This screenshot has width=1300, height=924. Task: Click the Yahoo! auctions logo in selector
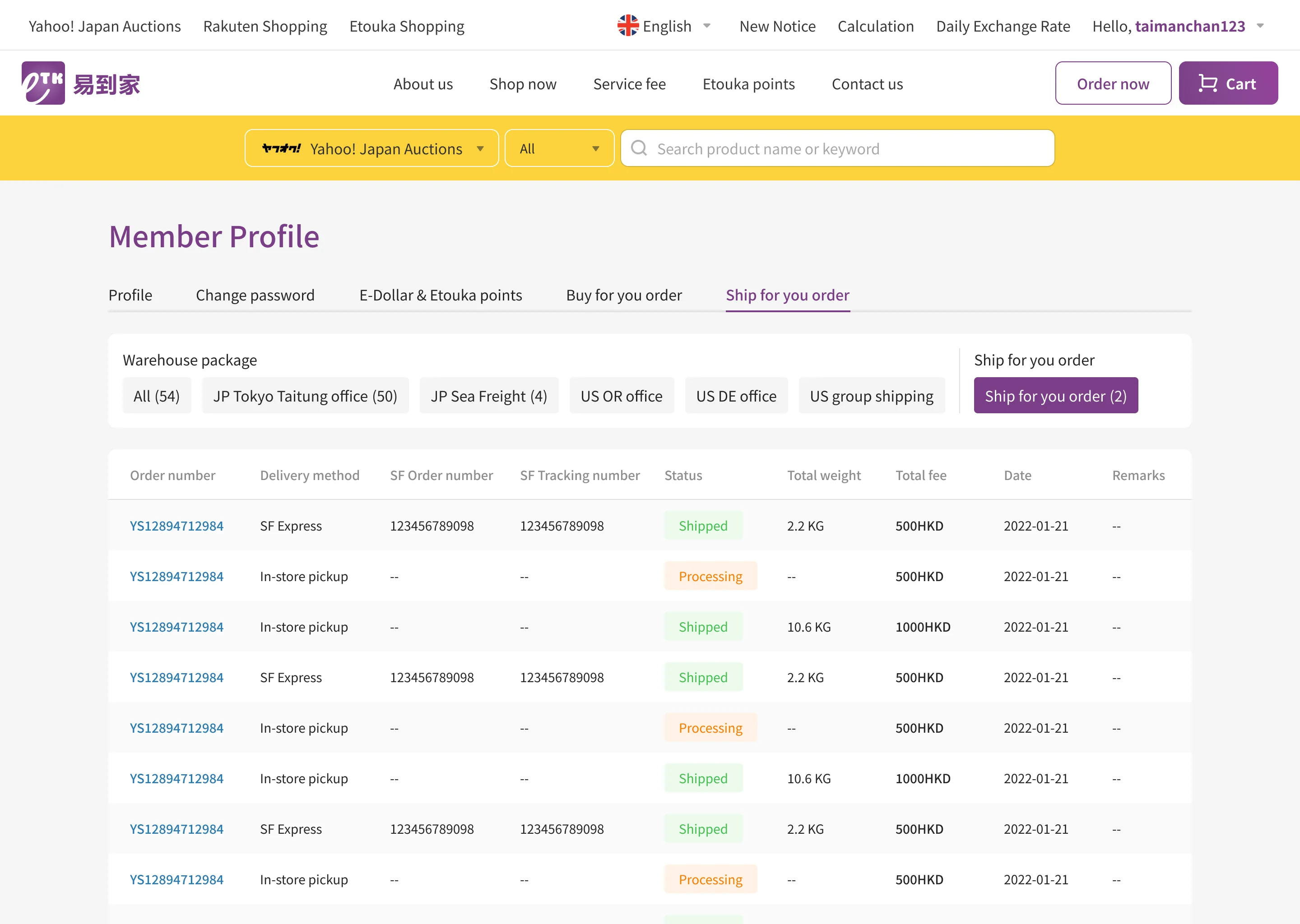pos(281,148)
